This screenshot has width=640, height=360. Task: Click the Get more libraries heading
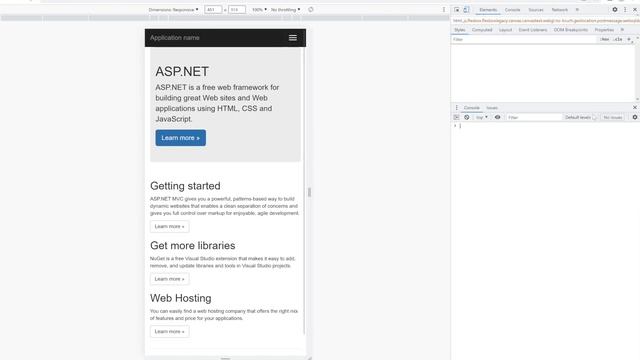[193, 246]
